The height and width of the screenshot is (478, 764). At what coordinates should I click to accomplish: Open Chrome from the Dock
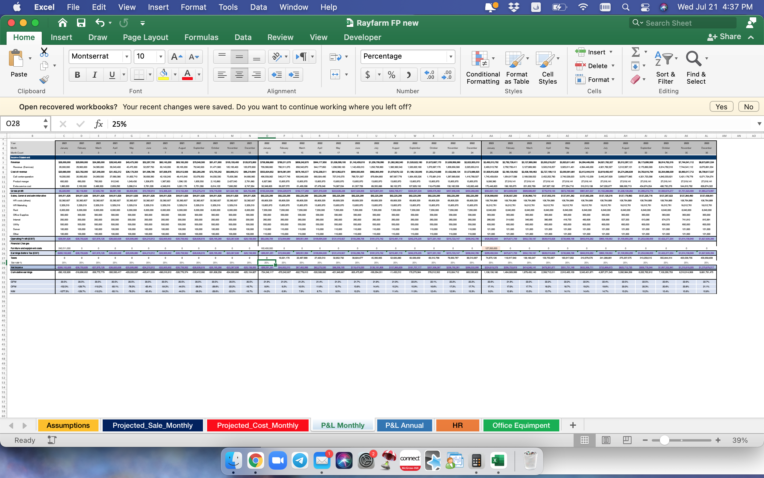[255, 460]
